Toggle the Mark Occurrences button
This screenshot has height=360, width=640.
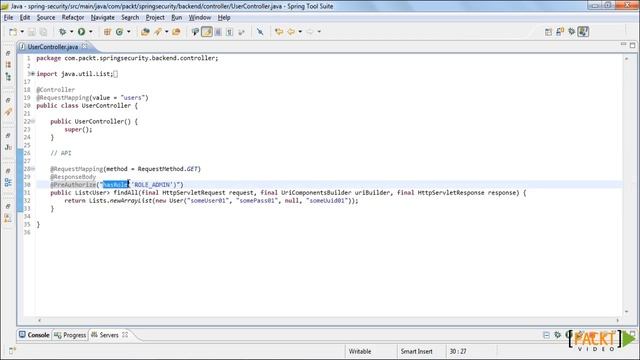[207, 32]
